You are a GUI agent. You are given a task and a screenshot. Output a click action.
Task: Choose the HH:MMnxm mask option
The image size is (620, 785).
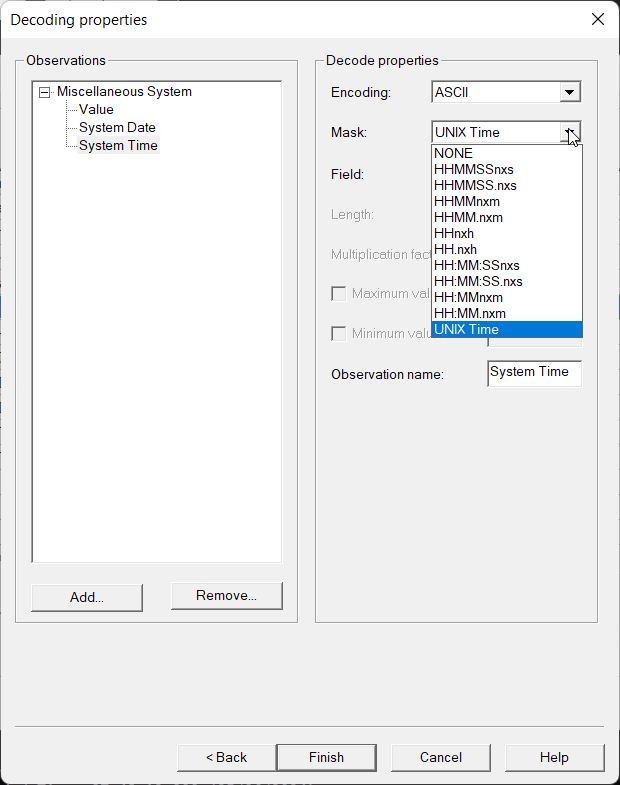506,297
